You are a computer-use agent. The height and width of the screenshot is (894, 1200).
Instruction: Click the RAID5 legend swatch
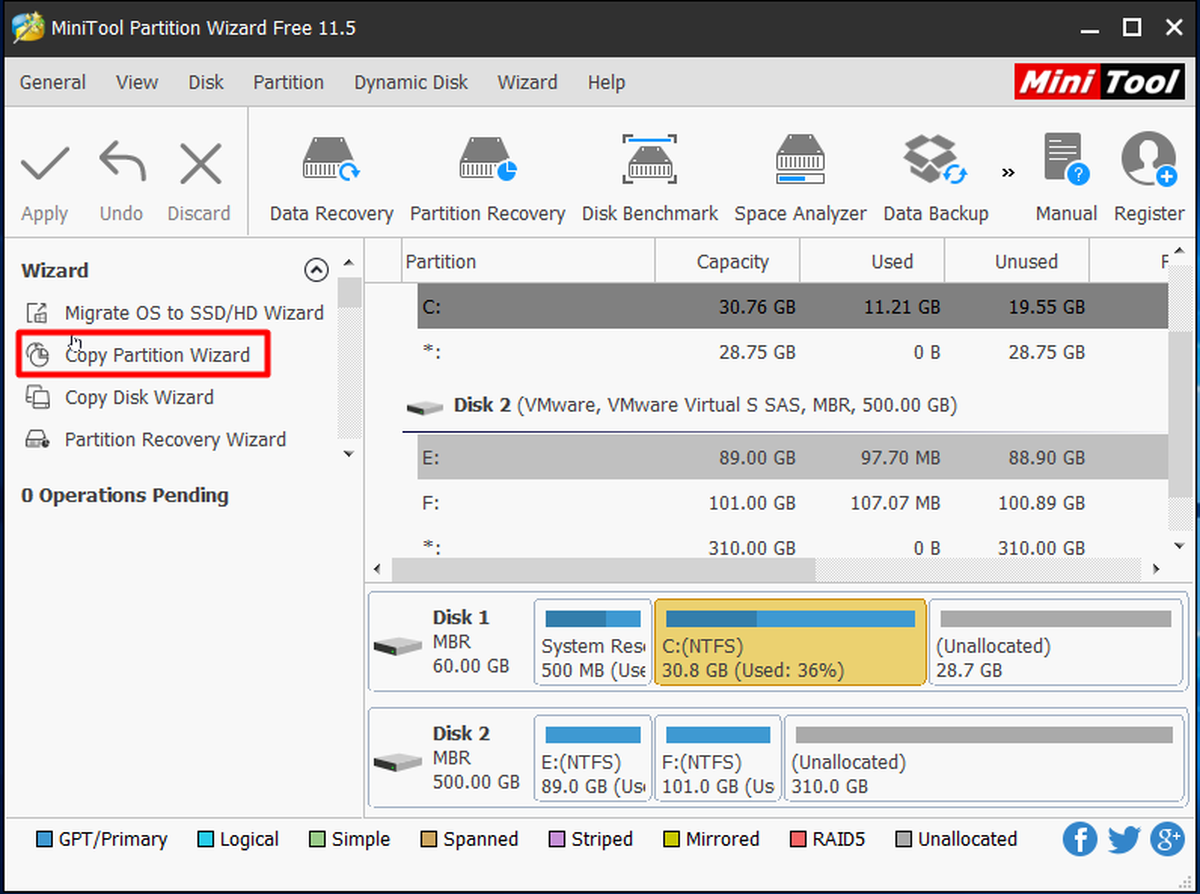pyautogui.click(x=797, y=839)
